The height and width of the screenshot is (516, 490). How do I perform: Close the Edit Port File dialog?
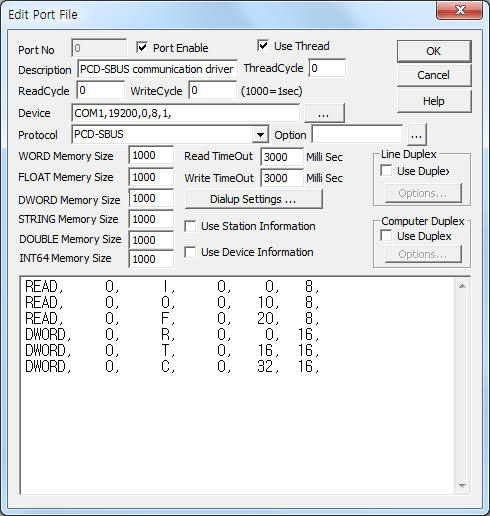pyautogui.click(x=460, y=10)
